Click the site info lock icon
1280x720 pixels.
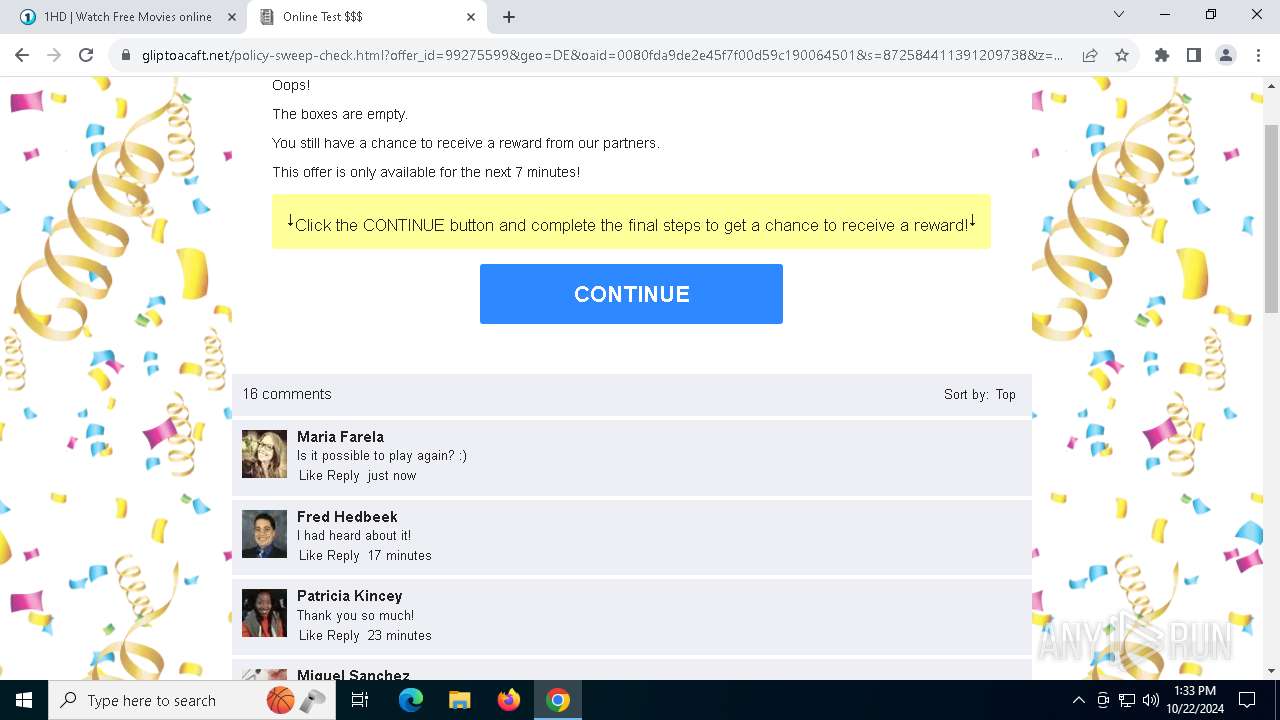[126, 55]
